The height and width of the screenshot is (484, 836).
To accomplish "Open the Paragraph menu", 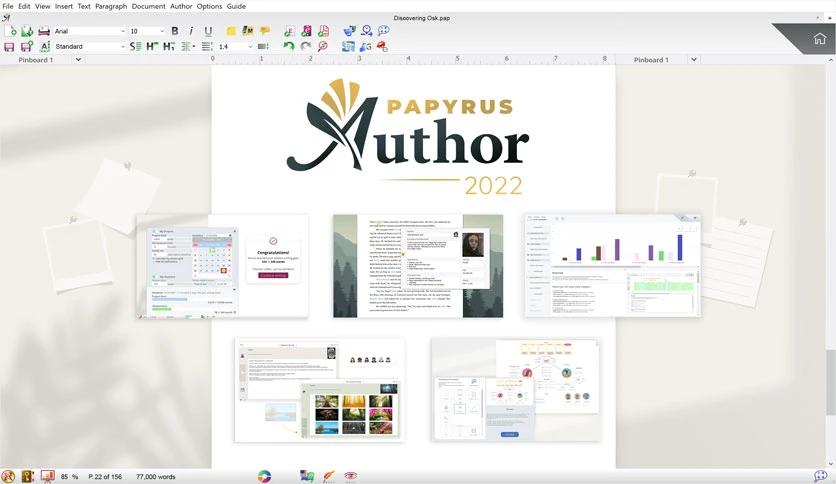I will [x=111, y=6].
